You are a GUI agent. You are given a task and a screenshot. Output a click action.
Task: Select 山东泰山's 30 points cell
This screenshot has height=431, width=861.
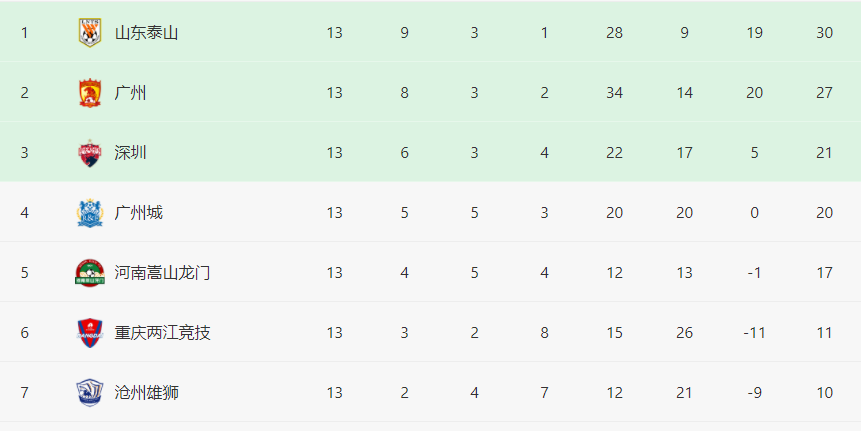click(x=824, y=33)
